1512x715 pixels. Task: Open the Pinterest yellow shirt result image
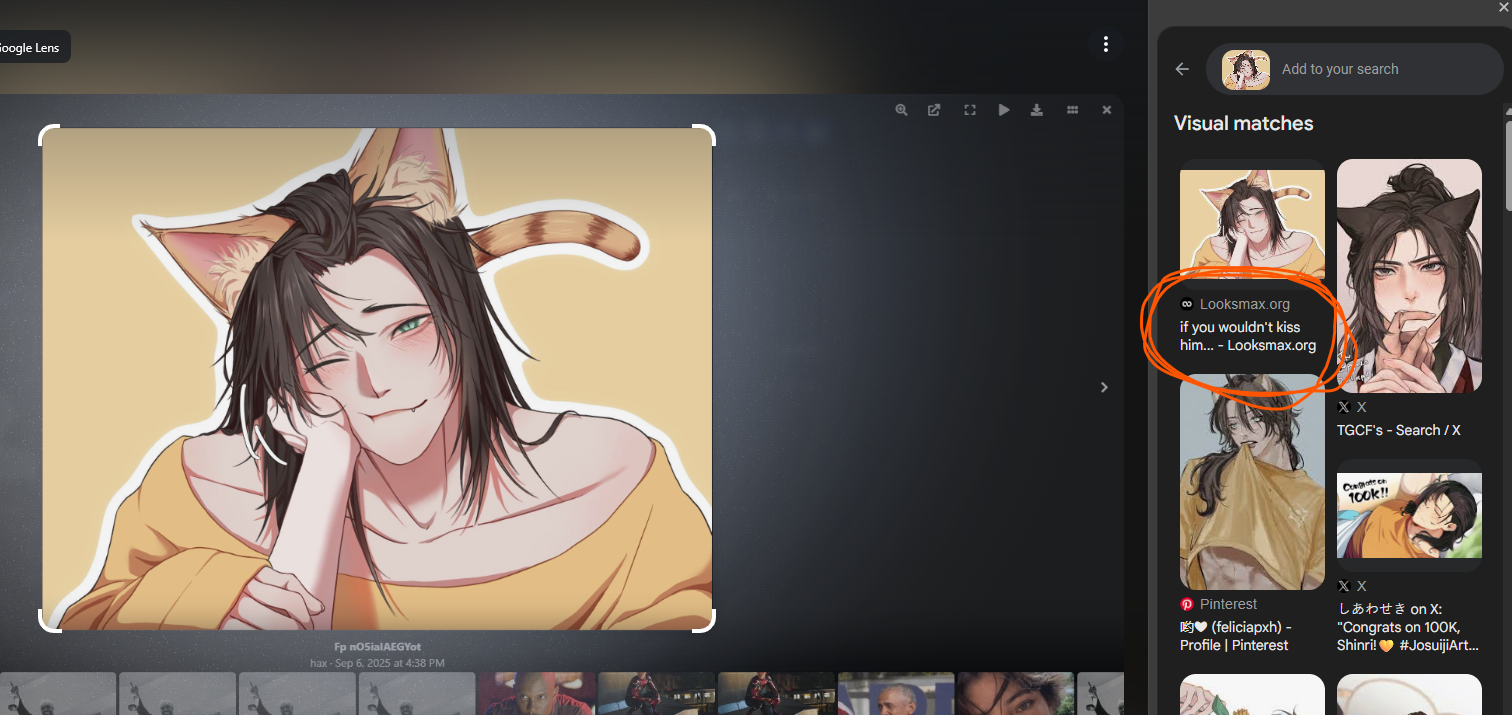(1252, 482)
